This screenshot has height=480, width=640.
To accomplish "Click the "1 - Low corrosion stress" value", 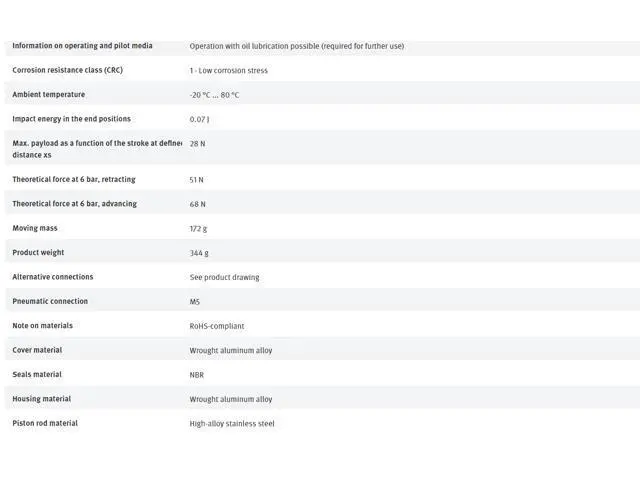I will [x=228, y=71].
